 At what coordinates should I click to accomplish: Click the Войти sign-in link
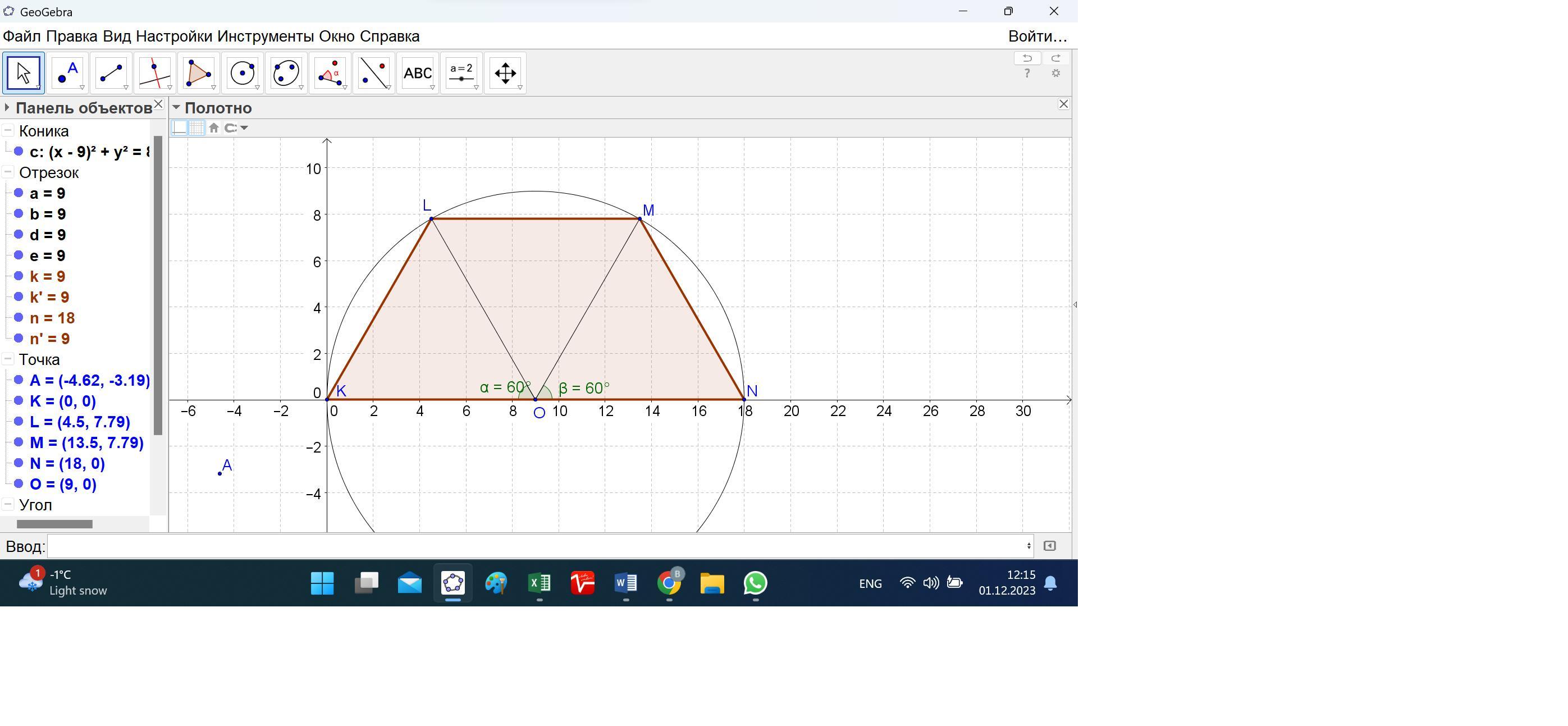click(x=1037, y=36)
